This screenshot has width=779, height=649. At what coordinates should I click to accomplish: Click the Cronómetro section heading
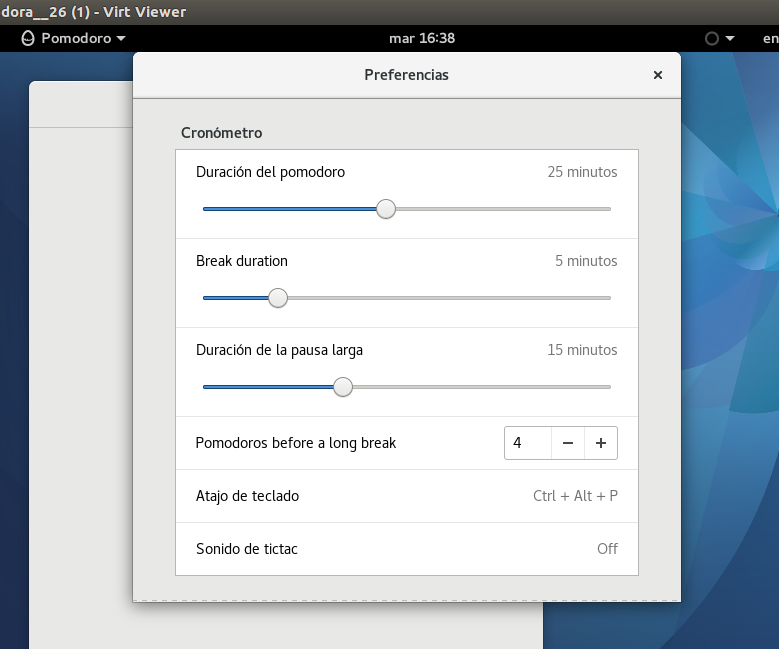click(222, 133)
